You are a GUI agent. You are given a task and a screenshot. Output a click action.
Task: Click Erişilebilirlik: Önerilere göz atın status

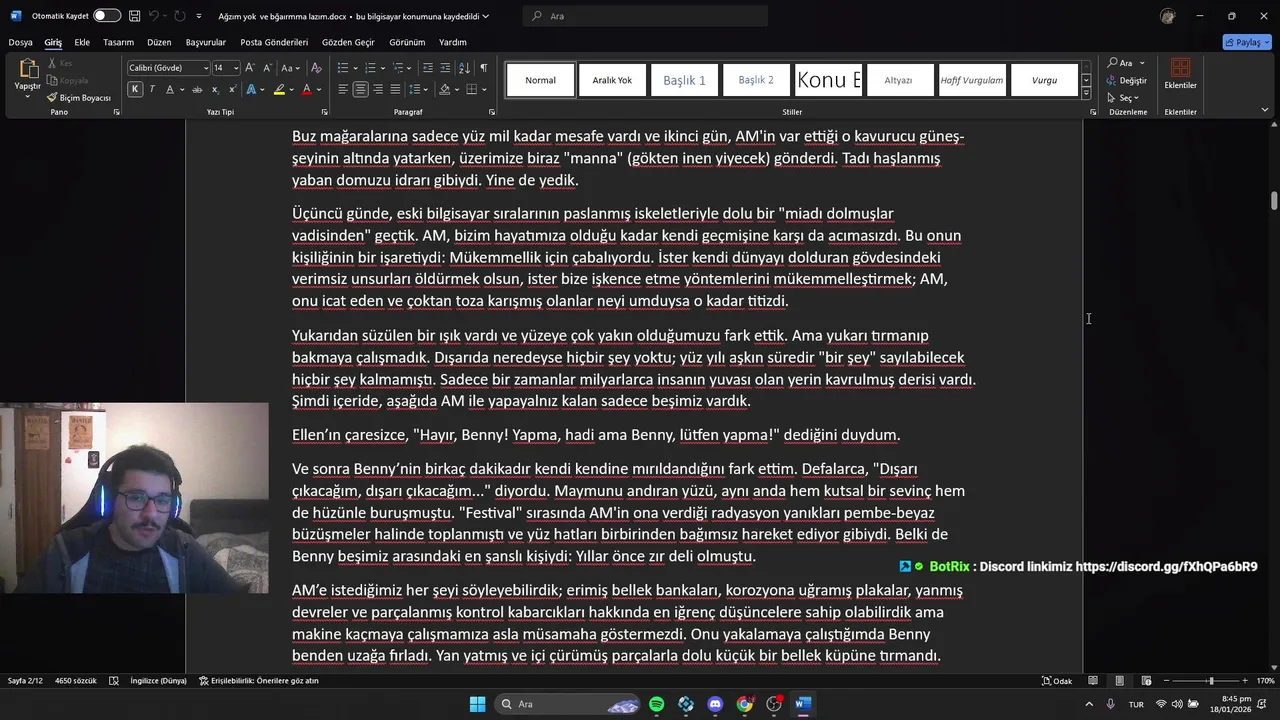click(259, 681)
